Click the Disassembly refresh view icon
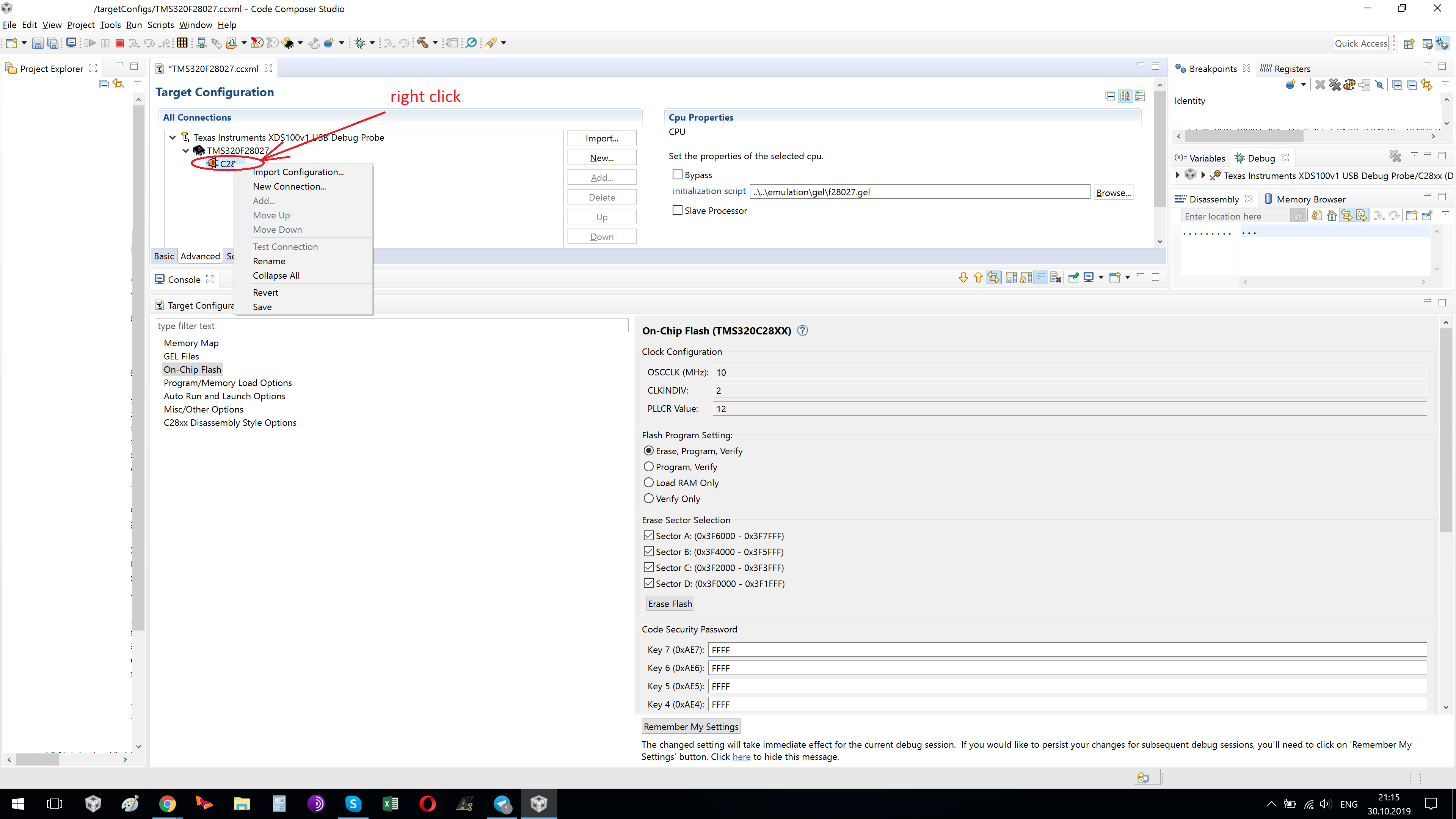Screen dimensions: 1456x819 tap(1316, 215)
